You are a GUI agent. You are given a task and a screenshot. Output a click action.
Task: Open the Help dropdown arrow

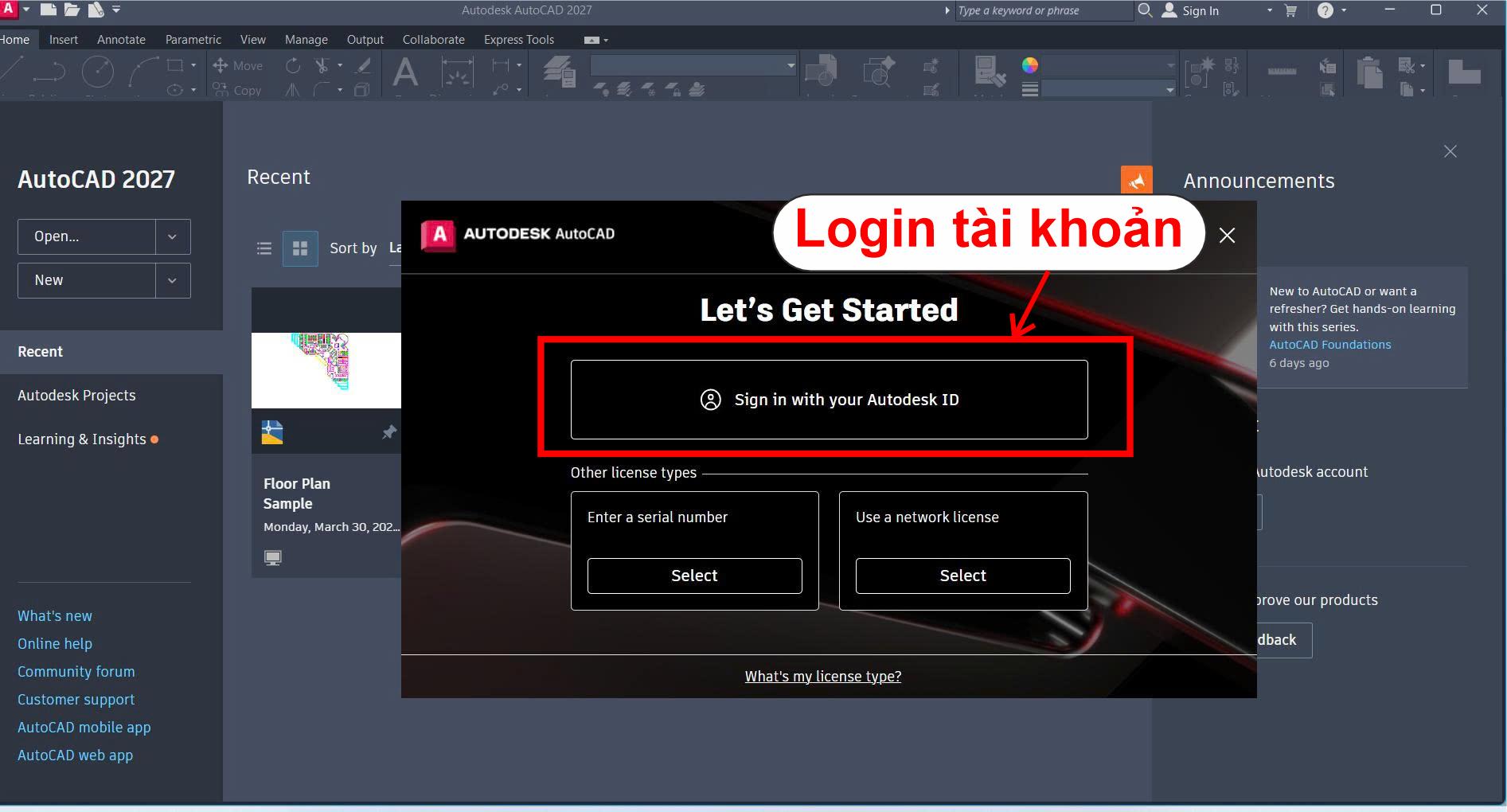click(1344, 10)
